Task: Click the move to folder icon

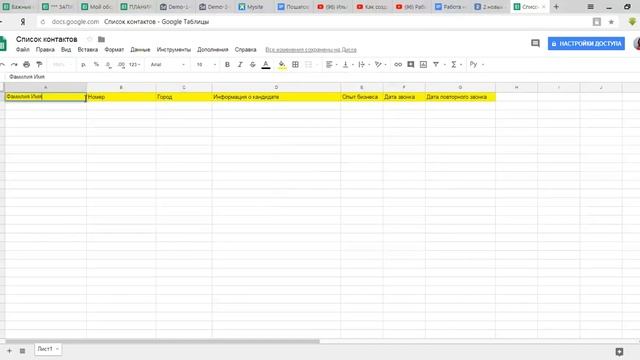Action: coord(101,39)
